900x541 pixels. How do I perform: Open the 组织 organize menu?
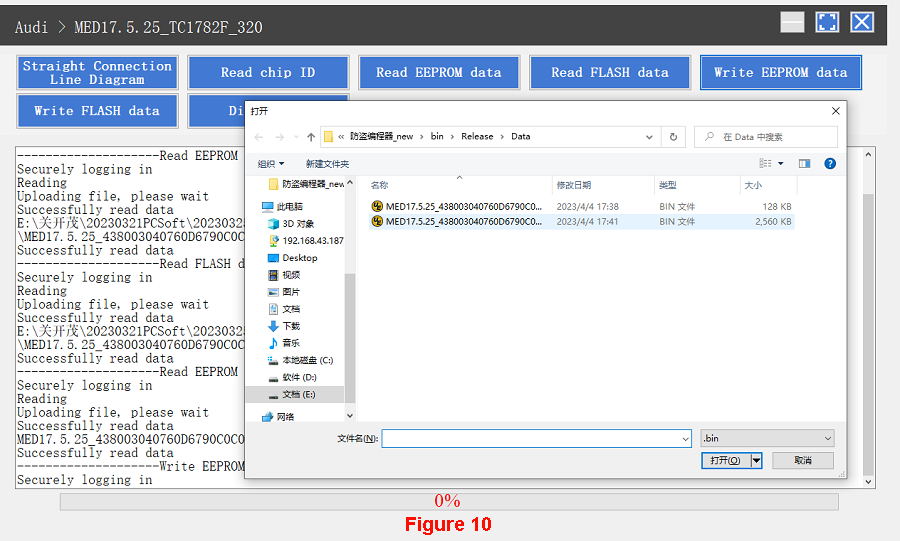click(271, 164)
